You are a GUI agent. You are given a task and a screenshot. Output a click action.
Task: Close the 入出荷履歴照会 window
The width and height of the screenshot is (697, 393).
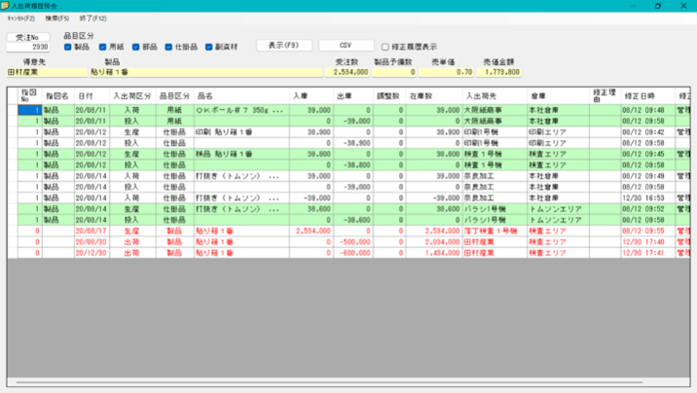pos(684,6)
